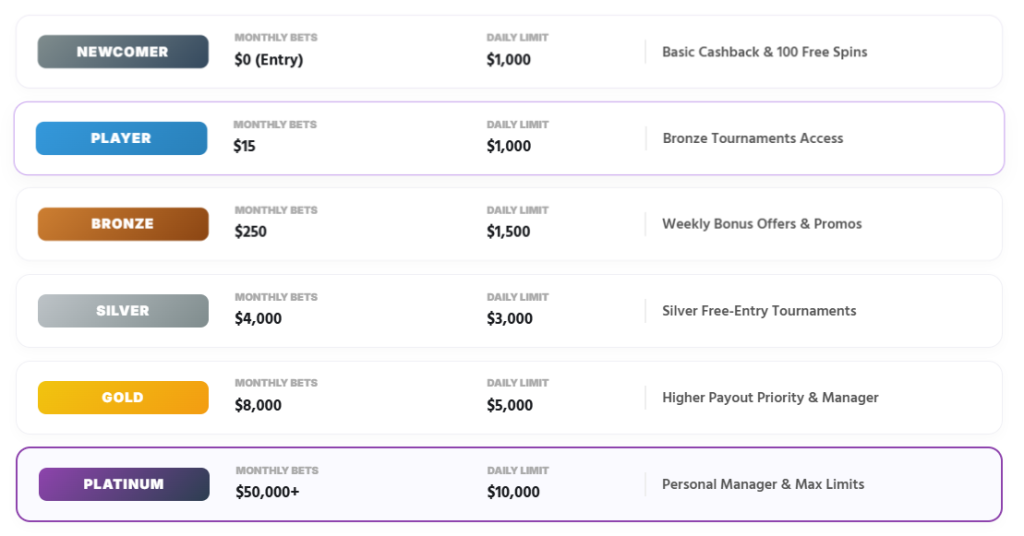Select the purple PLATINUM tier badge

pyautogui.click(x=124, y=484)
